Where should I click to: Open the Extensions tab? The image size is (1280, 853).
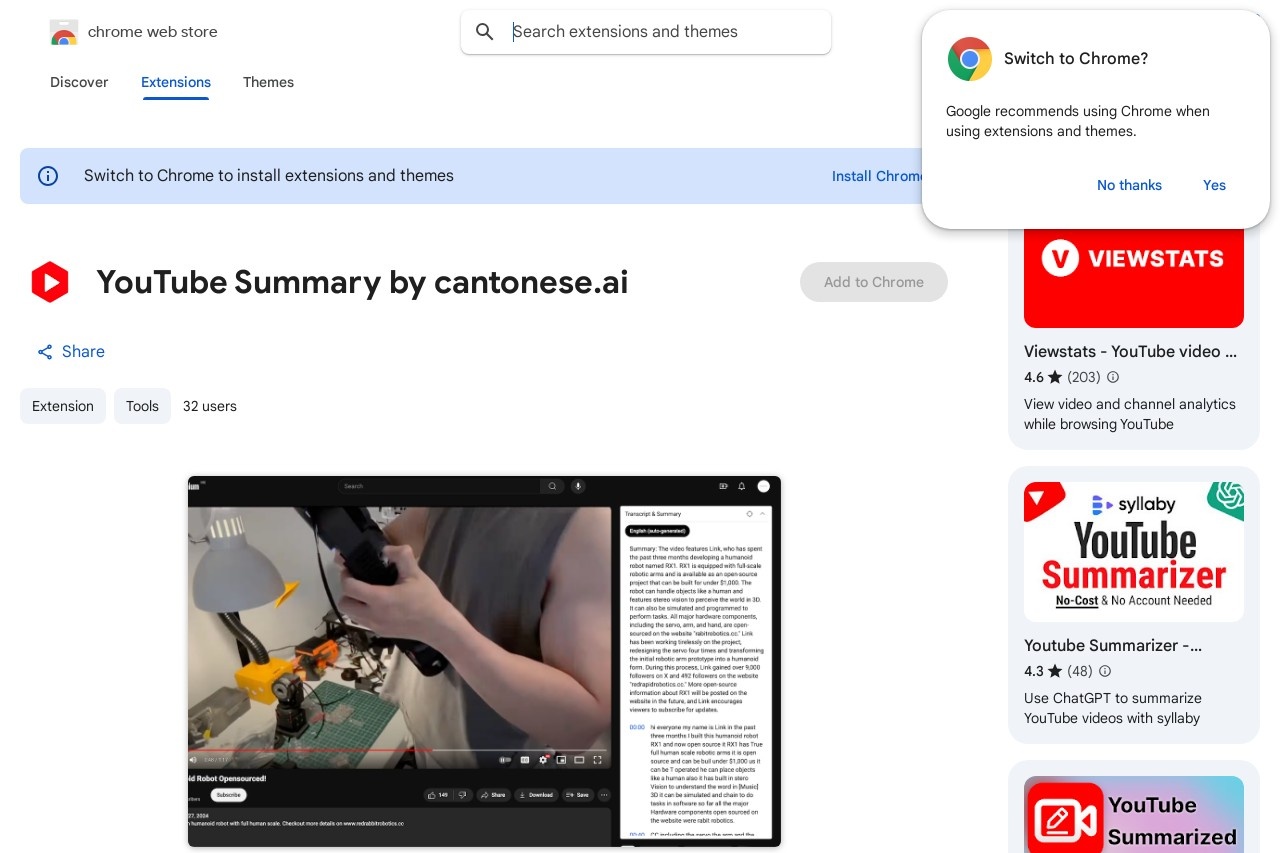176,82
